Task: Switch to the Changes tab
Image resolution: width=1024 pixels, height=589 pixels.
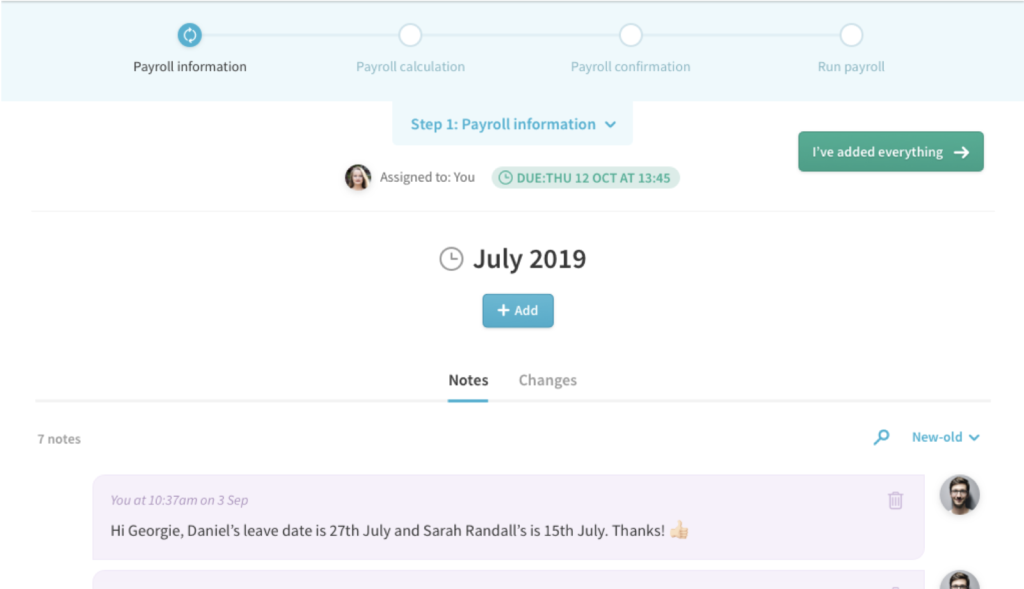Action: point(547,380)
